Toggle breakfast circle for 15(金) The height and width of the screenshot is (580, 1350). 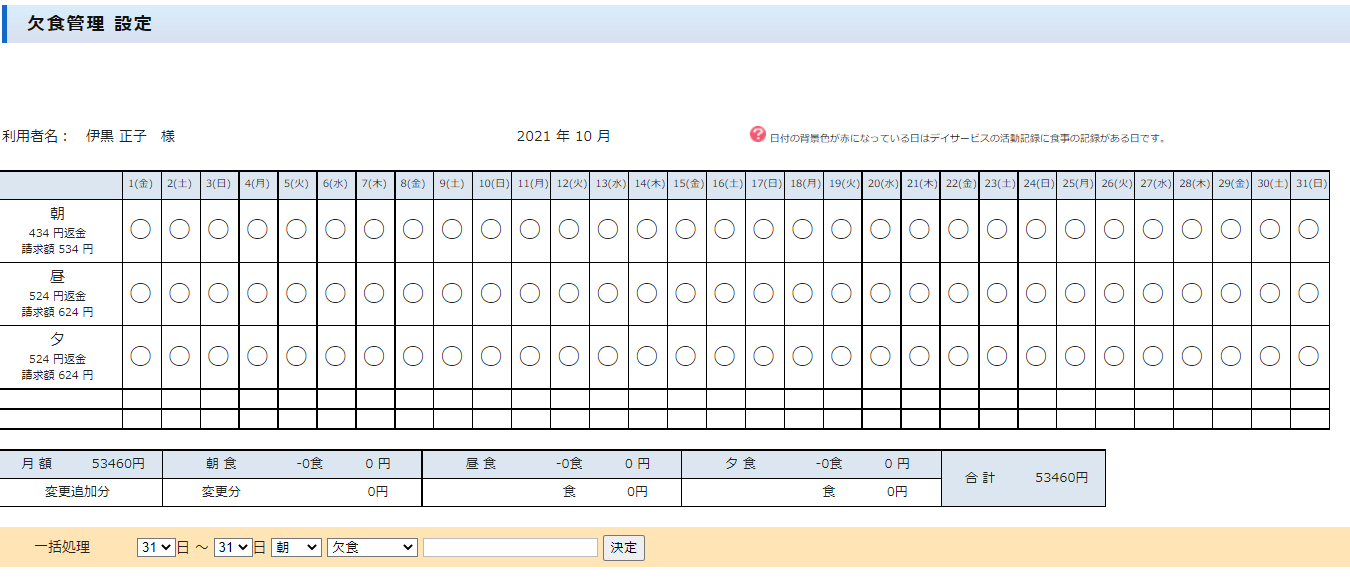pyautogui.click(x=686, y=229)
